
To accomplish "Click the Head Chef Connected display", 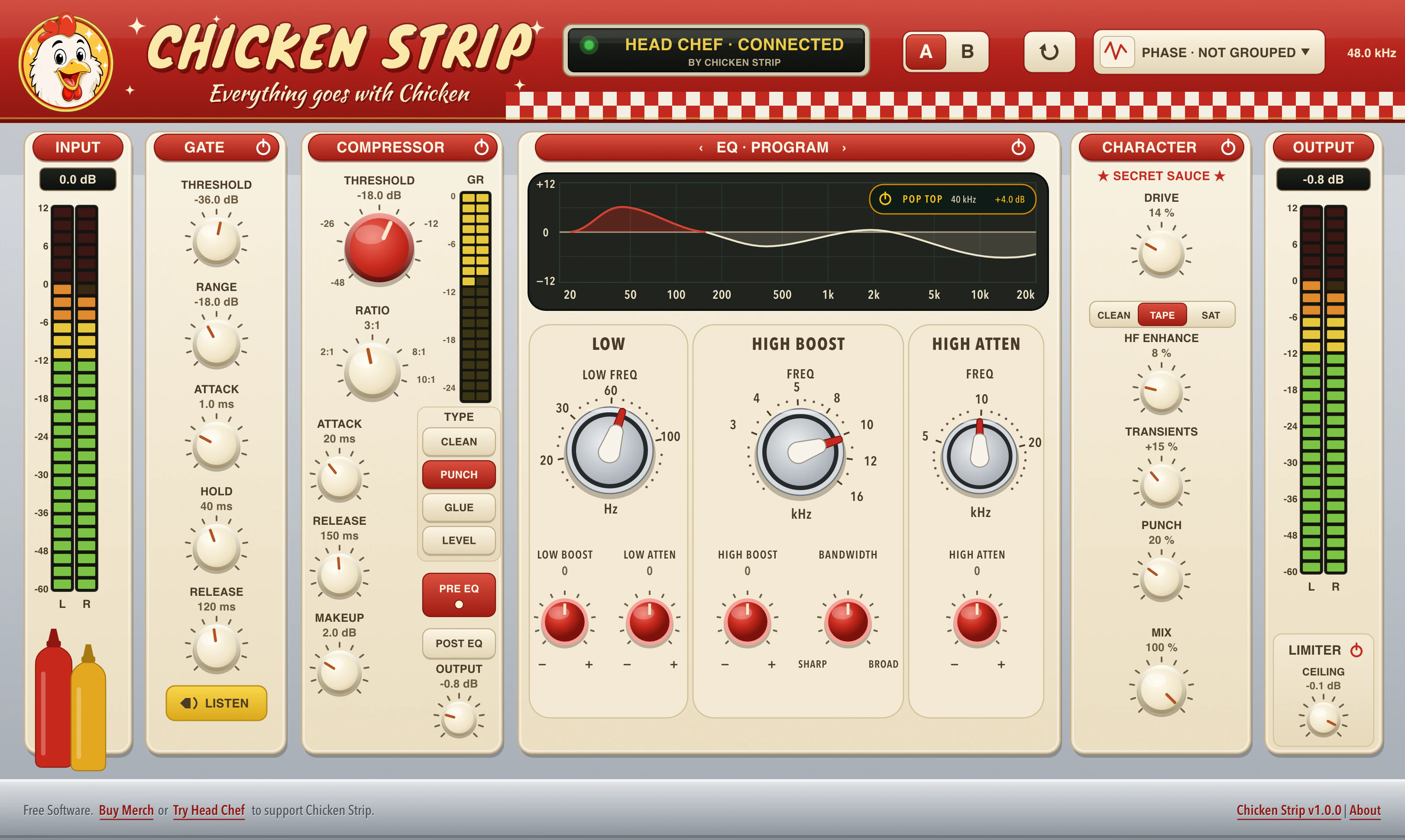I will tap(716, 51).
